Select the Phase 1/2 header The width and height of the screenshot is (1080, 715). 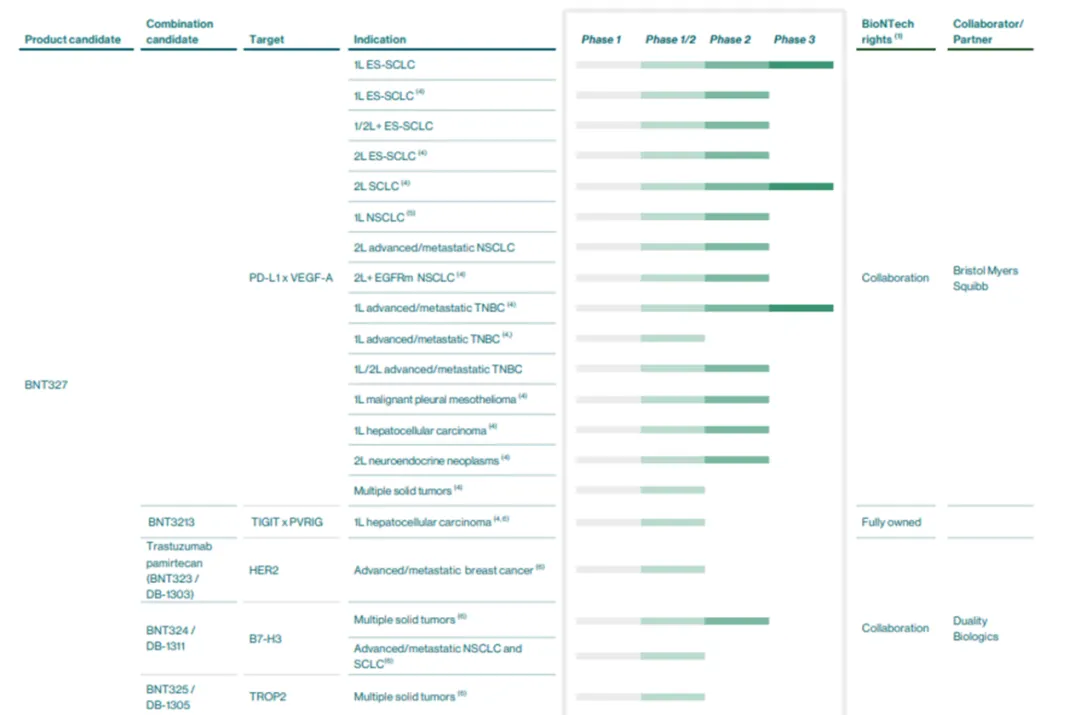tap(670, 40)
